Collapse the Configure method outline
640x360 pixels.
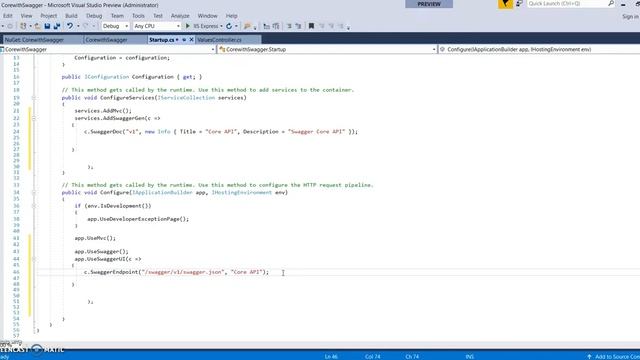click(34, 193)
